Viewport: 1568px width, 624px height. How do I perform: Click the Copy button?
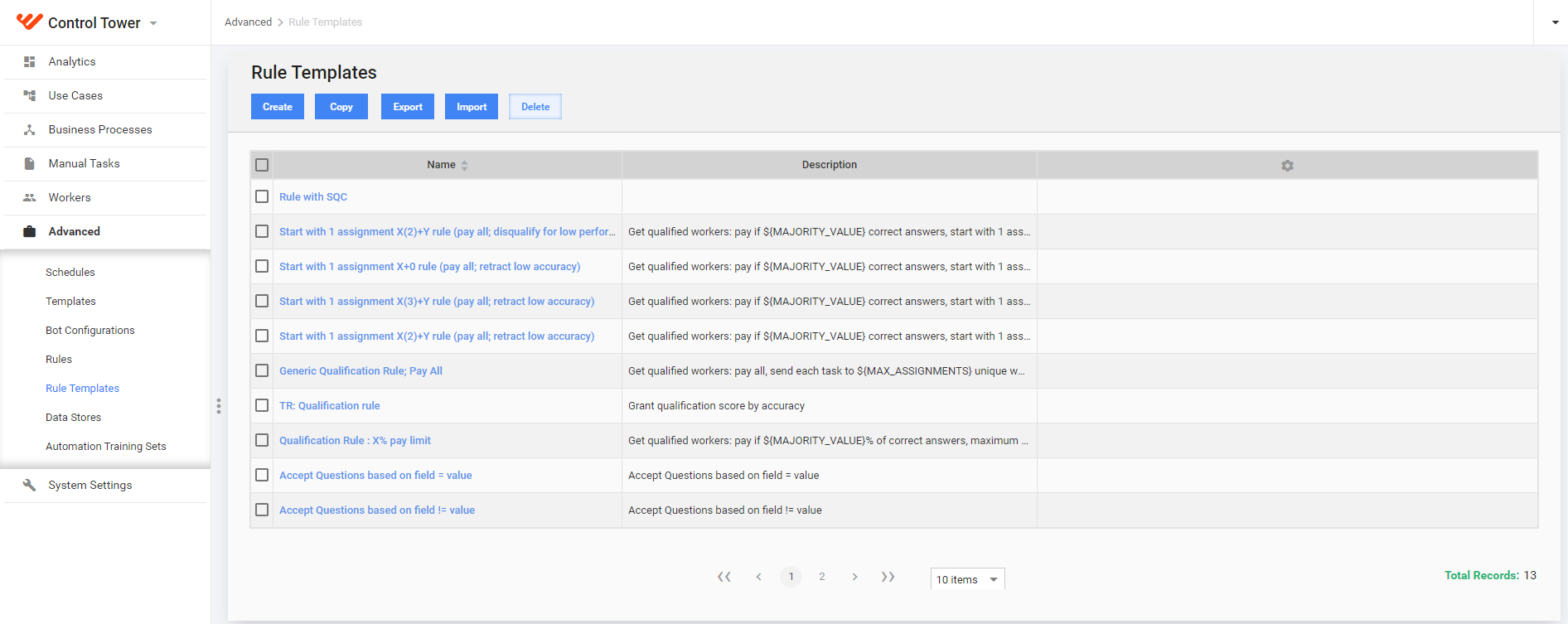click(341, 107)
